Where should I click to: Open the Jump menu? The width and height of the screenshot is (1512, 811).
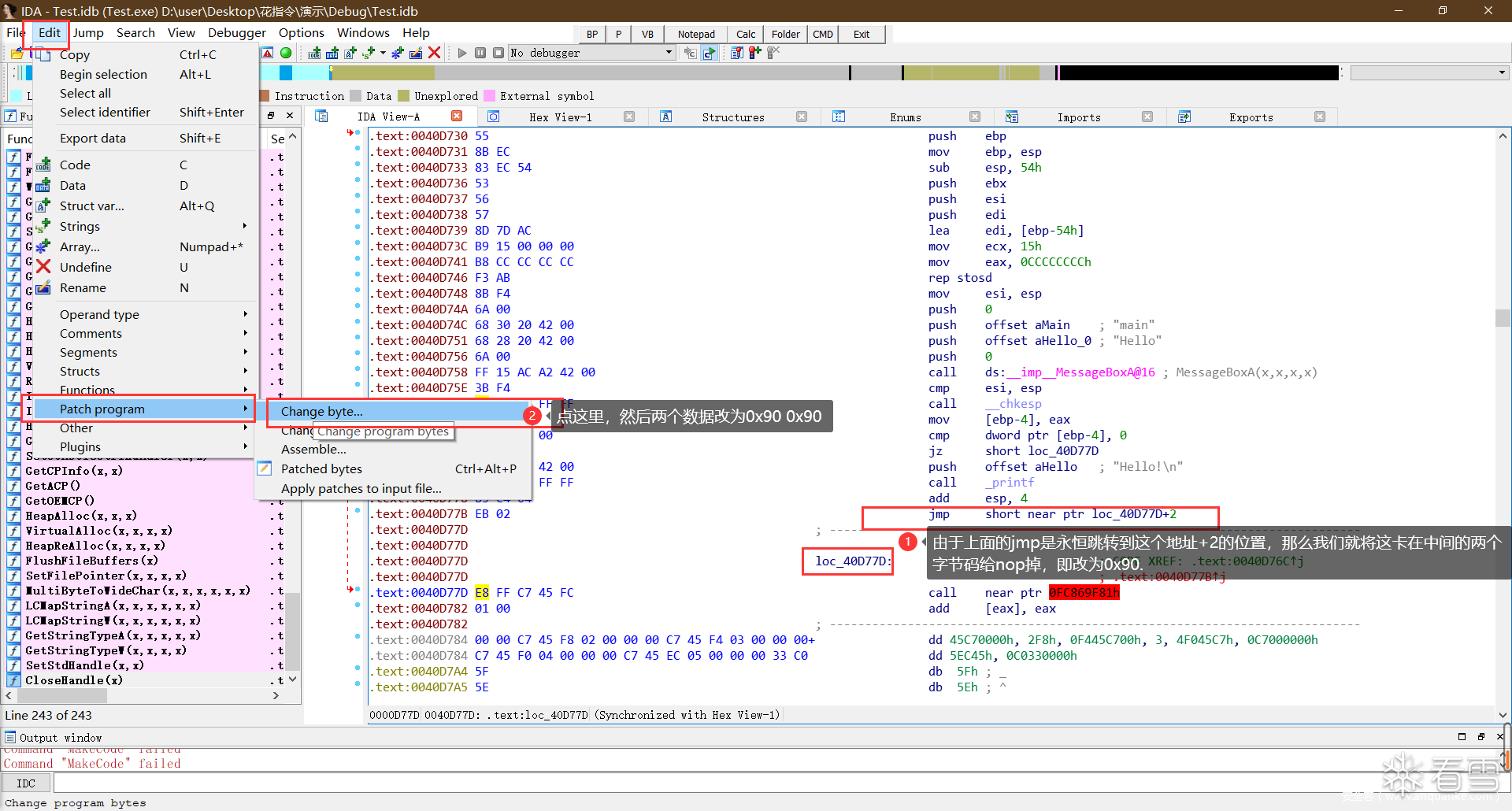[x=88, y=33]
